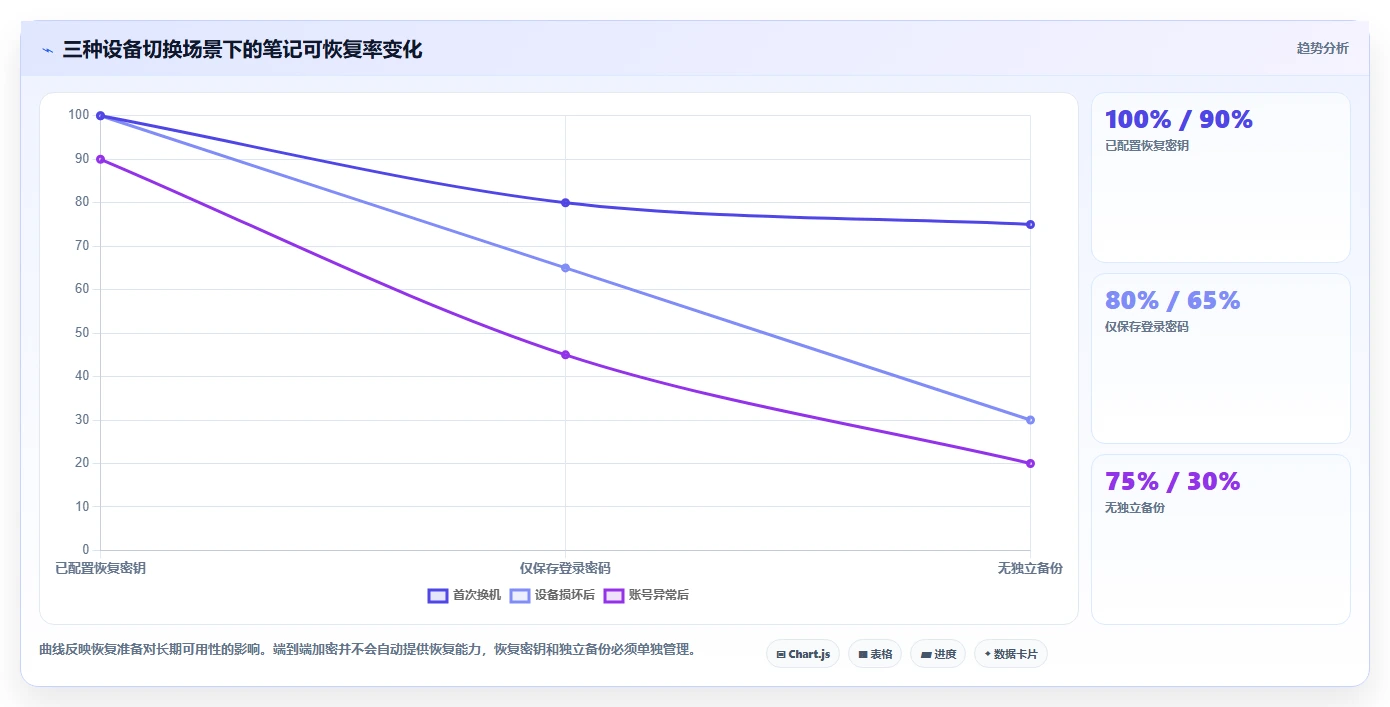
Task: Click the 首次换机 data point at 75
Action: coord(1030,224)
